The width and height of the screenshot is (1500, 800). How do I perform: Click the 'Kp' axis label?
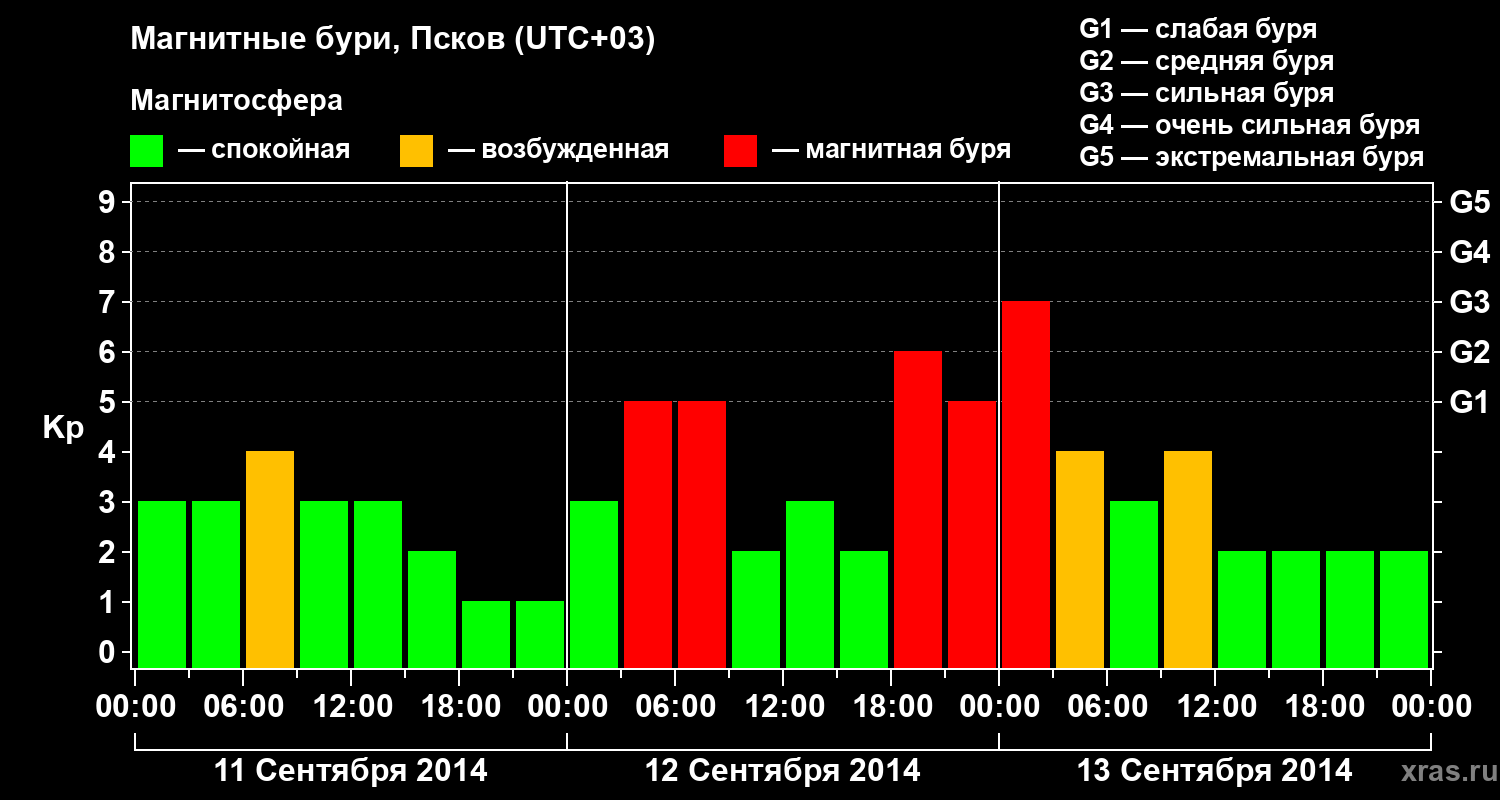click(x=63, y=428)
